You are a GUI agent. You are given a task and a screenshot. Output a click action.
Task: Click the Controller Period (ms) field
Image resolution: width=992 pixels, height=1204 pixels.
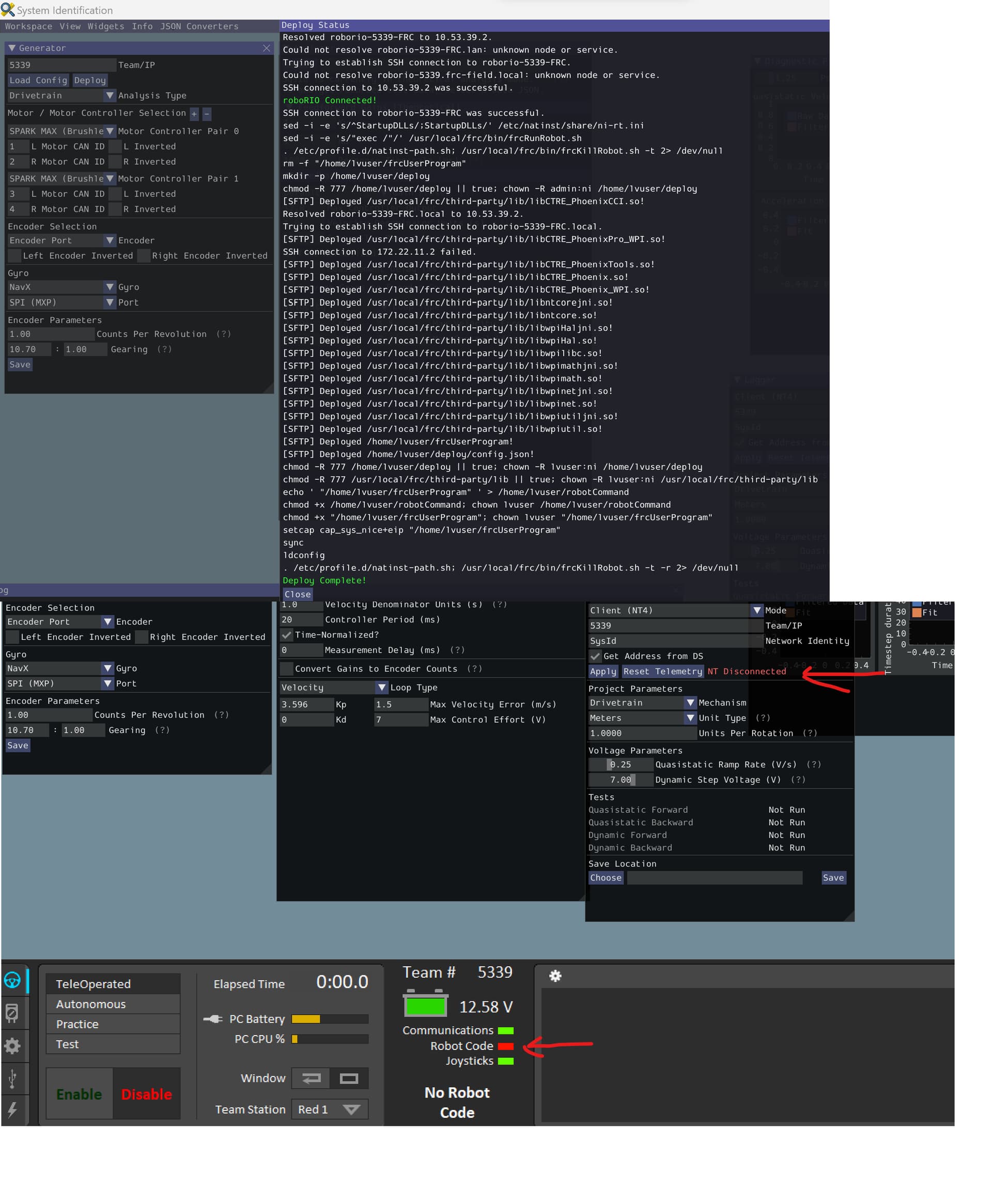click(x=301, y=620)
